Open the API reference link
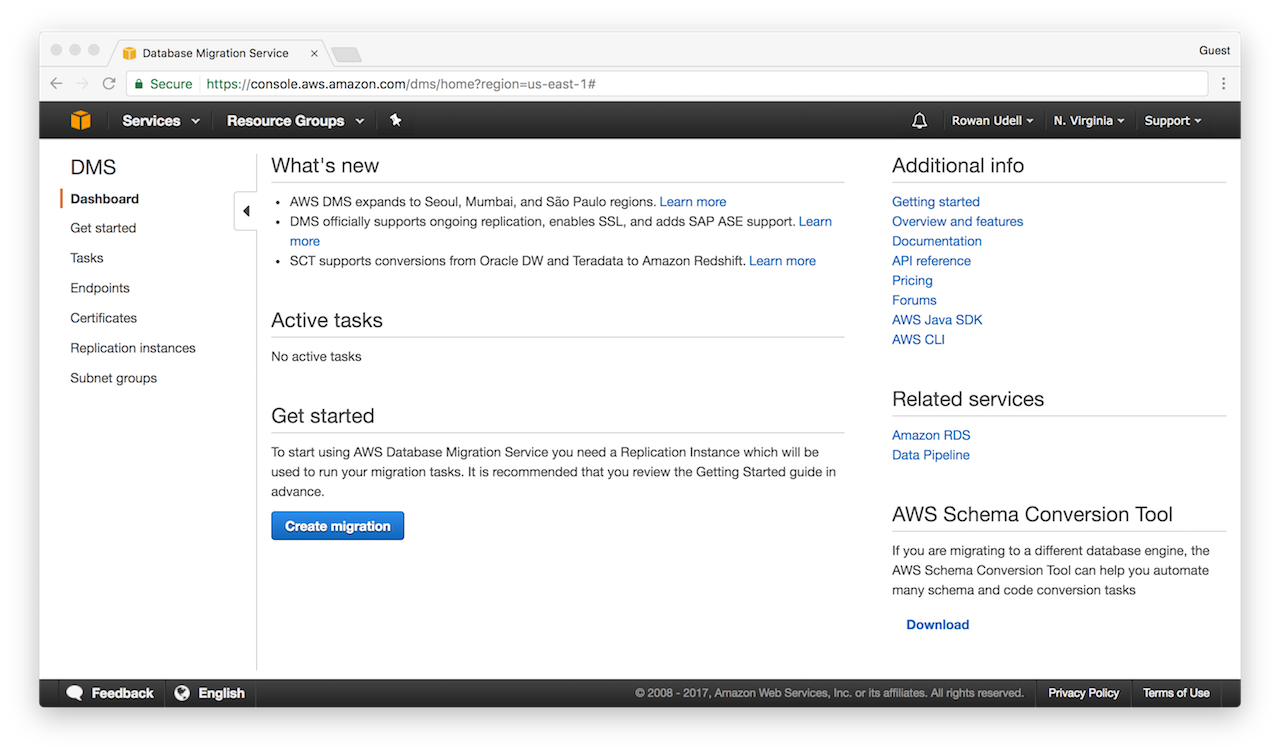The image size is (1280, 754). (931, 261)
